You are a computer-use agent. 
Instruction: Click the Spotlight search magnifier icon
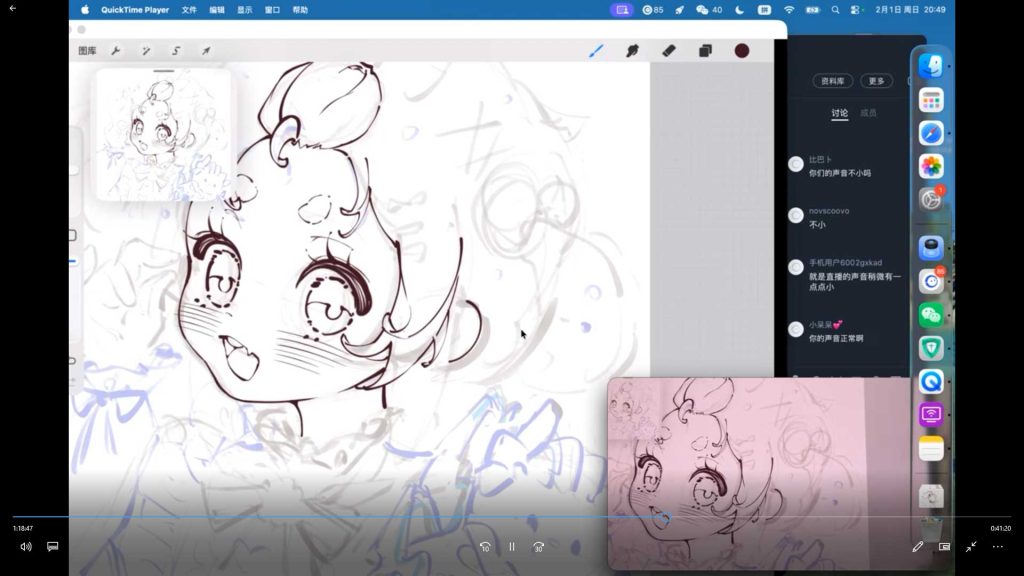pyautogui.click(x=835, y=10)
